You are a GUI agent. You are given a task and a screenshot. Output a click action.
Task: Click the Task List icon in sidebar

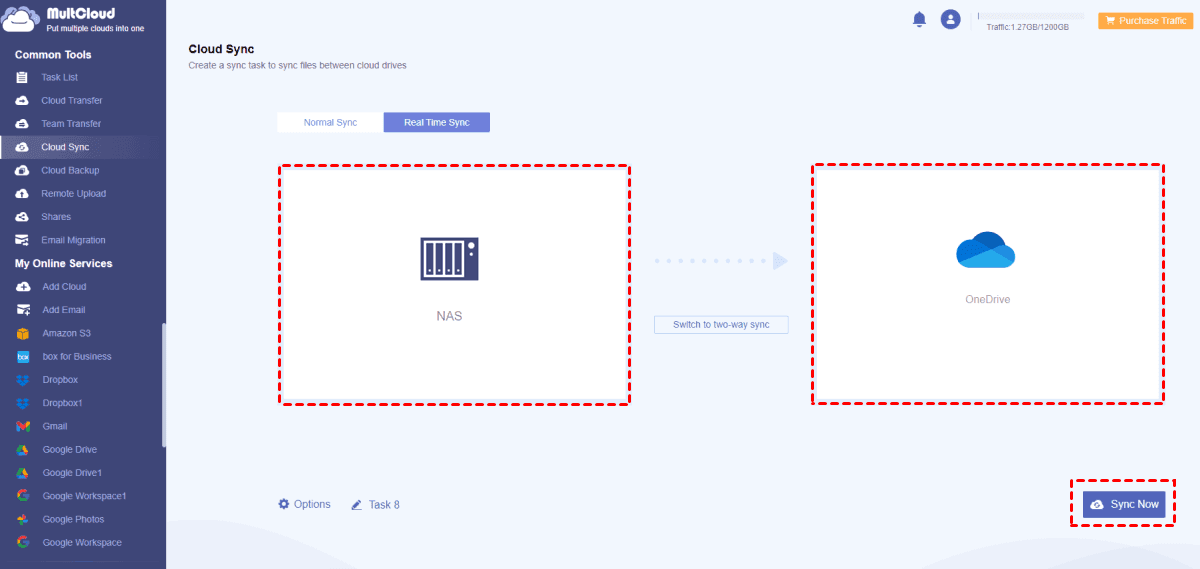22,77
